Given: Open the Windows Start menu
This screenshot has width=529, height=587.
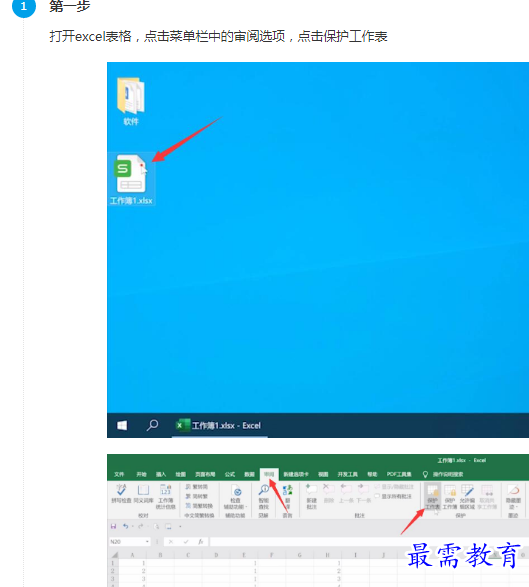Looking at the screenshot, I should 122,425.
